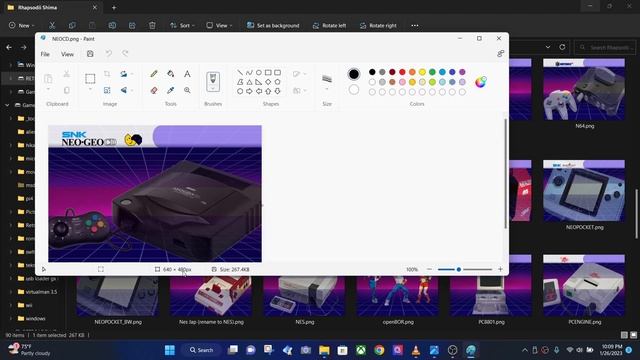
Task: Open the Xbox app from taskbar
Action: pyautogui.click(x=361, y=350)
